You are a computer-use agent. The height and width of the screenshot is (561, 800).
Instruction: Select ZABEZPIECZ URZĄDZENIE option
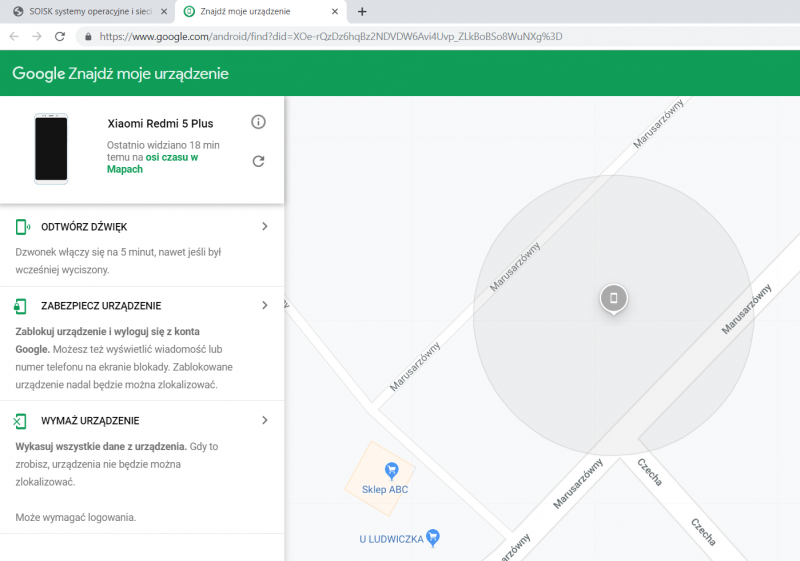[101, 306]
